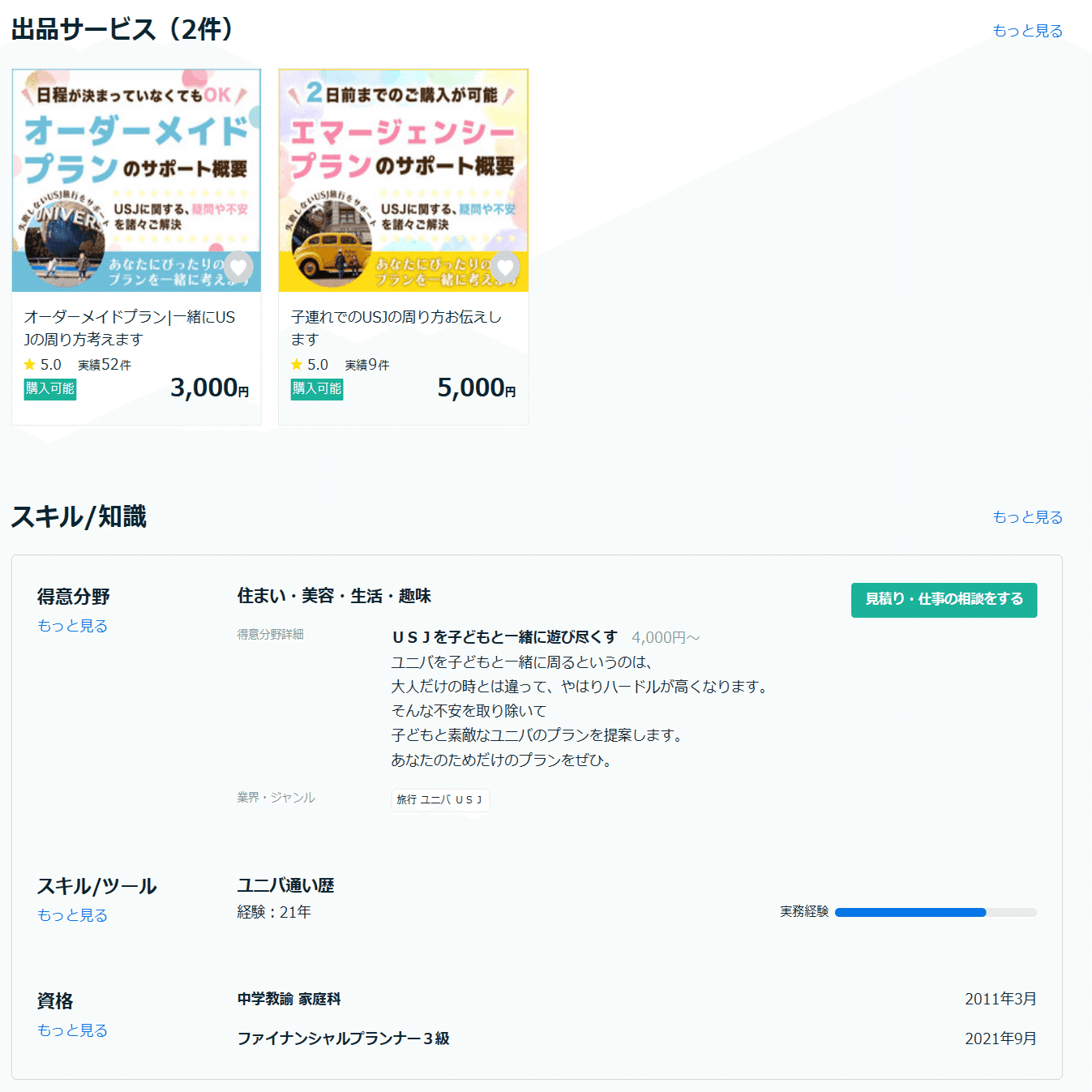Open the オーダーメイドプラン|一緒にUSJの周り方考えます title
Viewport: 1092px width, 1092px height.
(x=130, y=328)
